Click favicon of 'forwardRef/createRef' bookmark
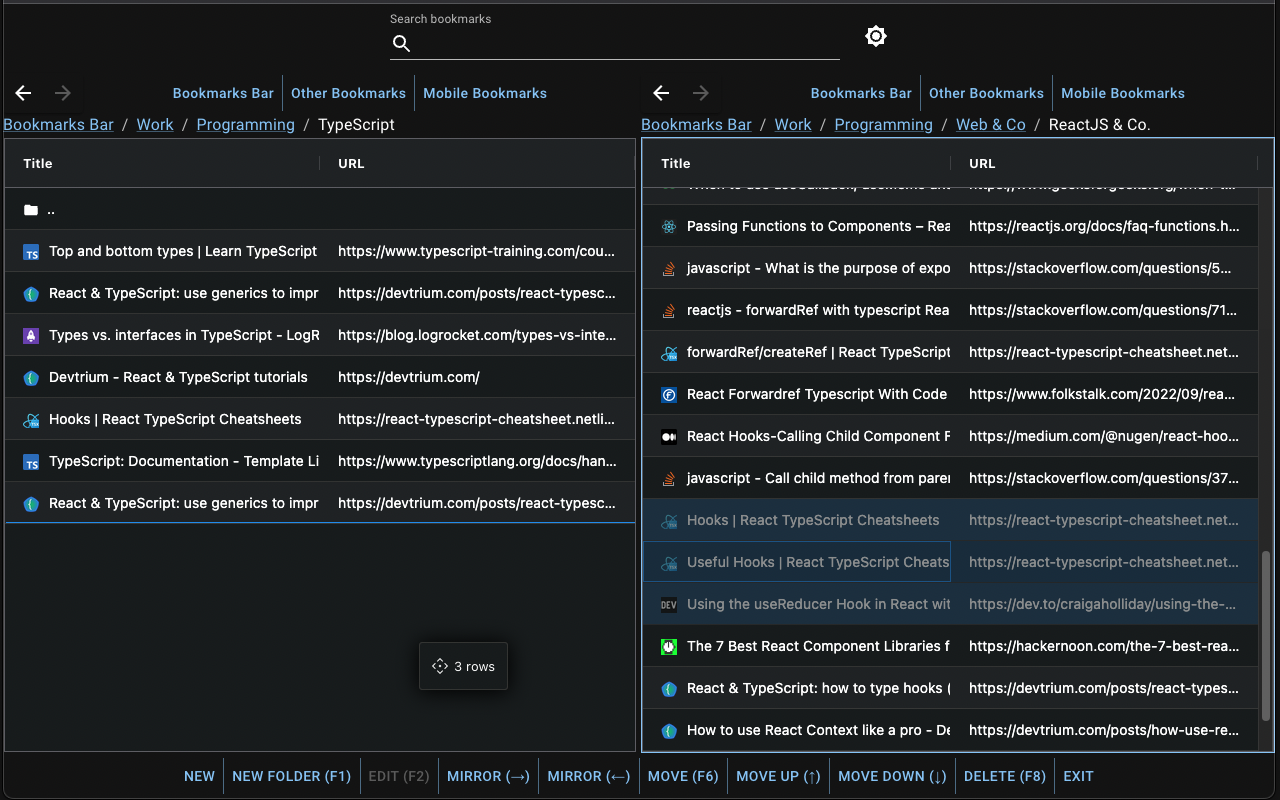This screenshot has width=1280, height=800. tap(669, 353)
